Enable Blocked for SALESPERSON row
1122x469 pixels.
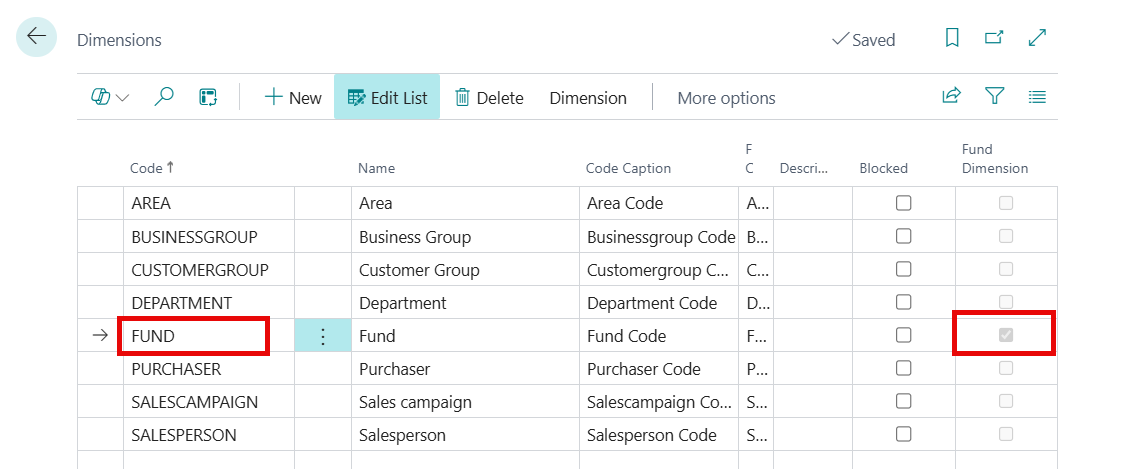pos(903,434)
